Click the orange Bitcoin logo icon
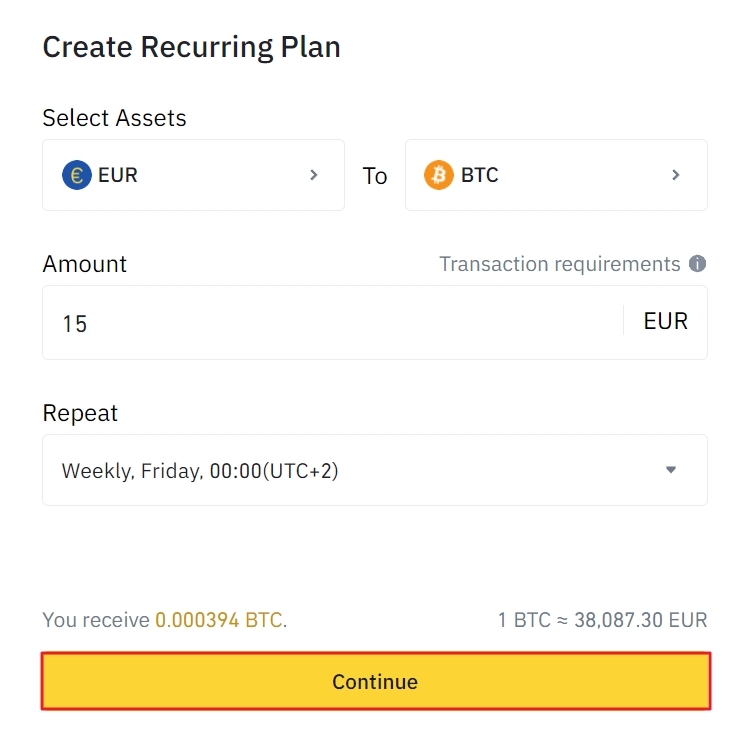 tap(439, 176)
